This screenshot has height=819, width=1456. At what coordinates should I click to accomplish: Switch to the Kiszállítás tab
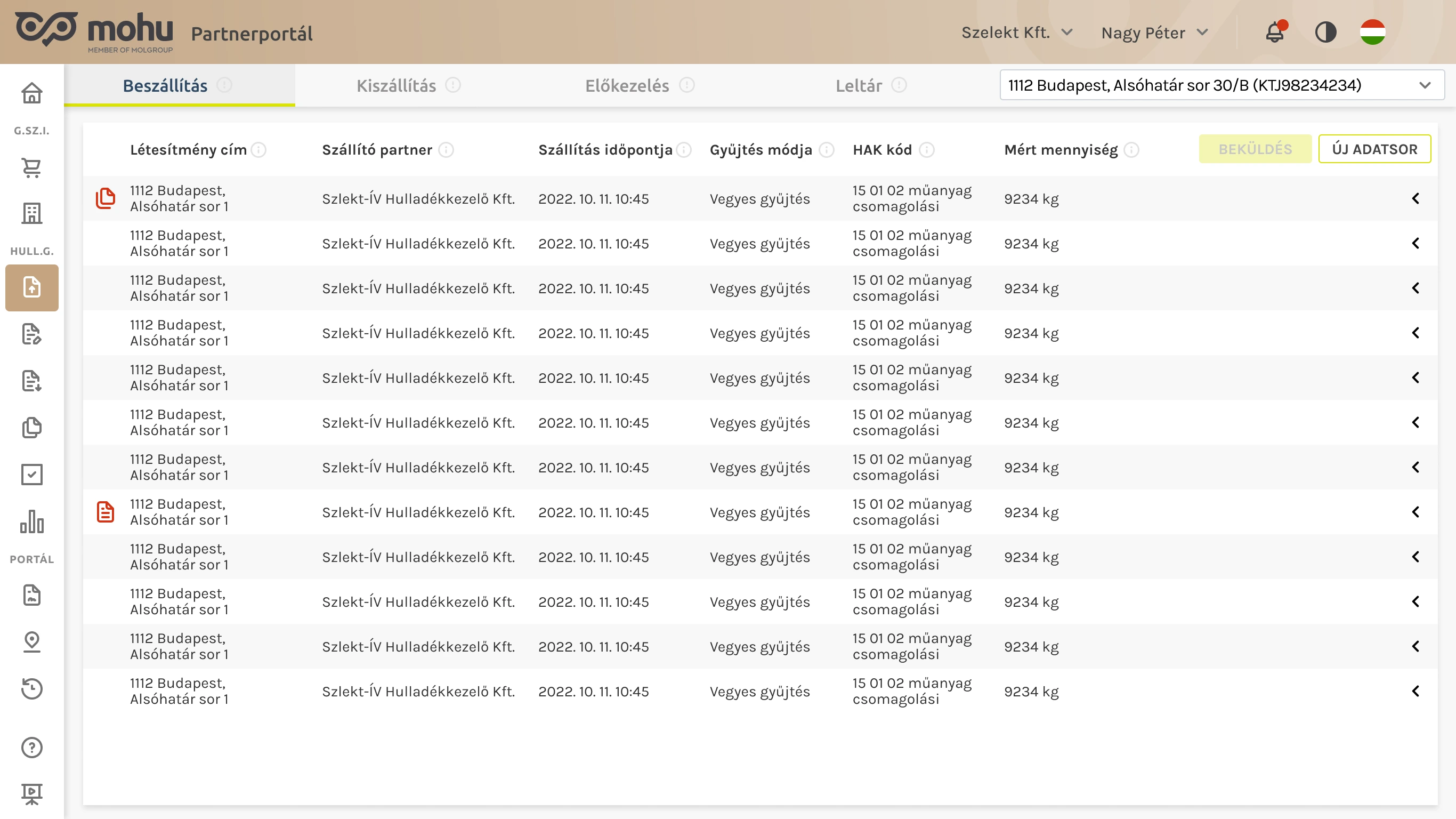(x=396, y=85)
